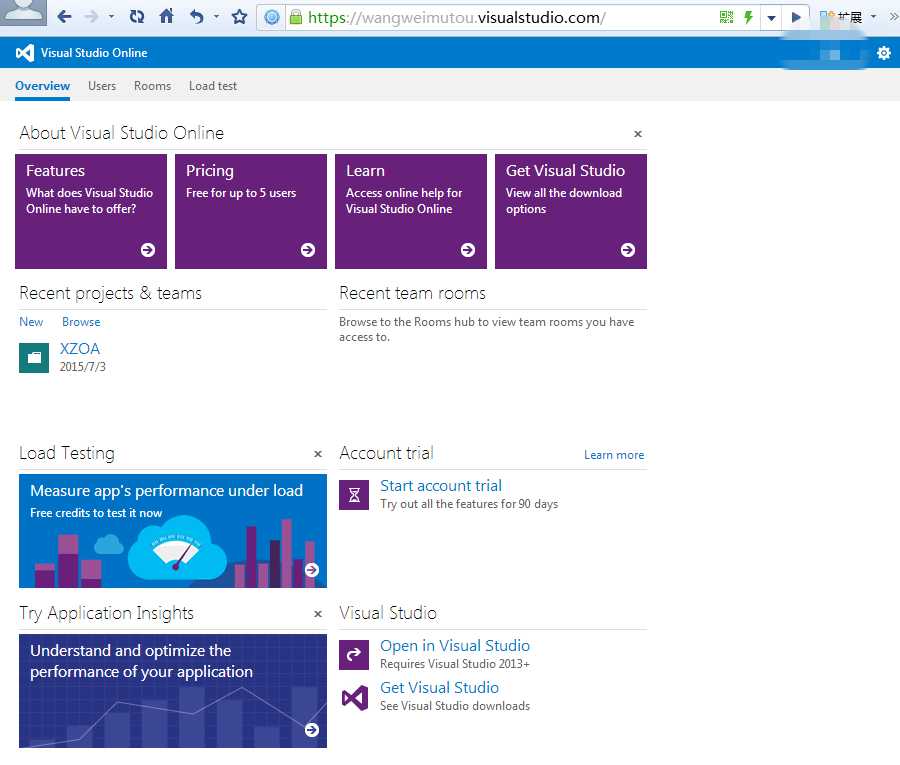Viewport: 900px width, 765px height.
Task: Close the About Visual Studio Online section
Action: [637, 134]
